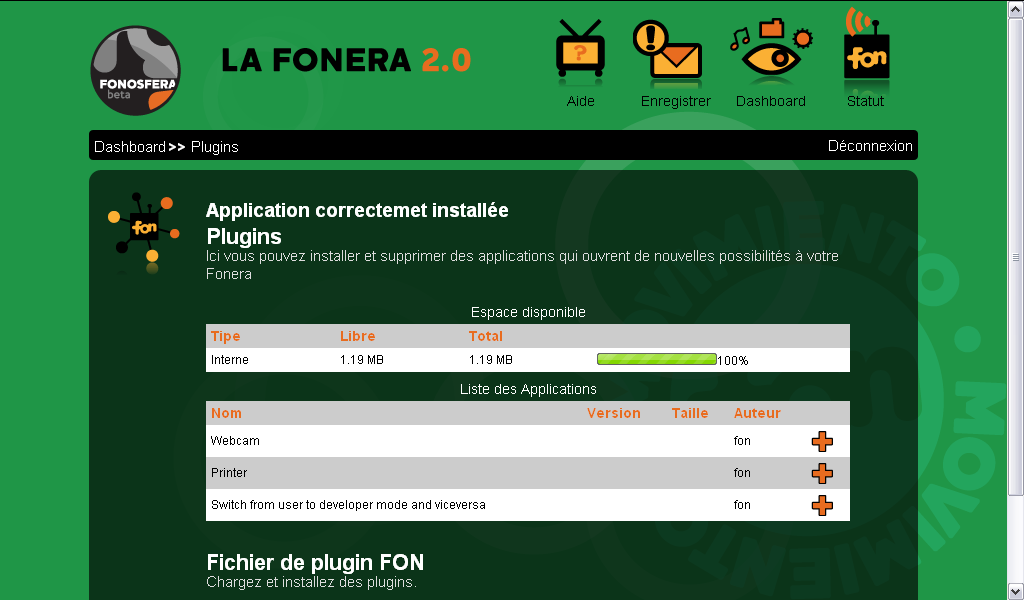
Task: Select Plugins in the breadcrumb
Action: [215, 147]
